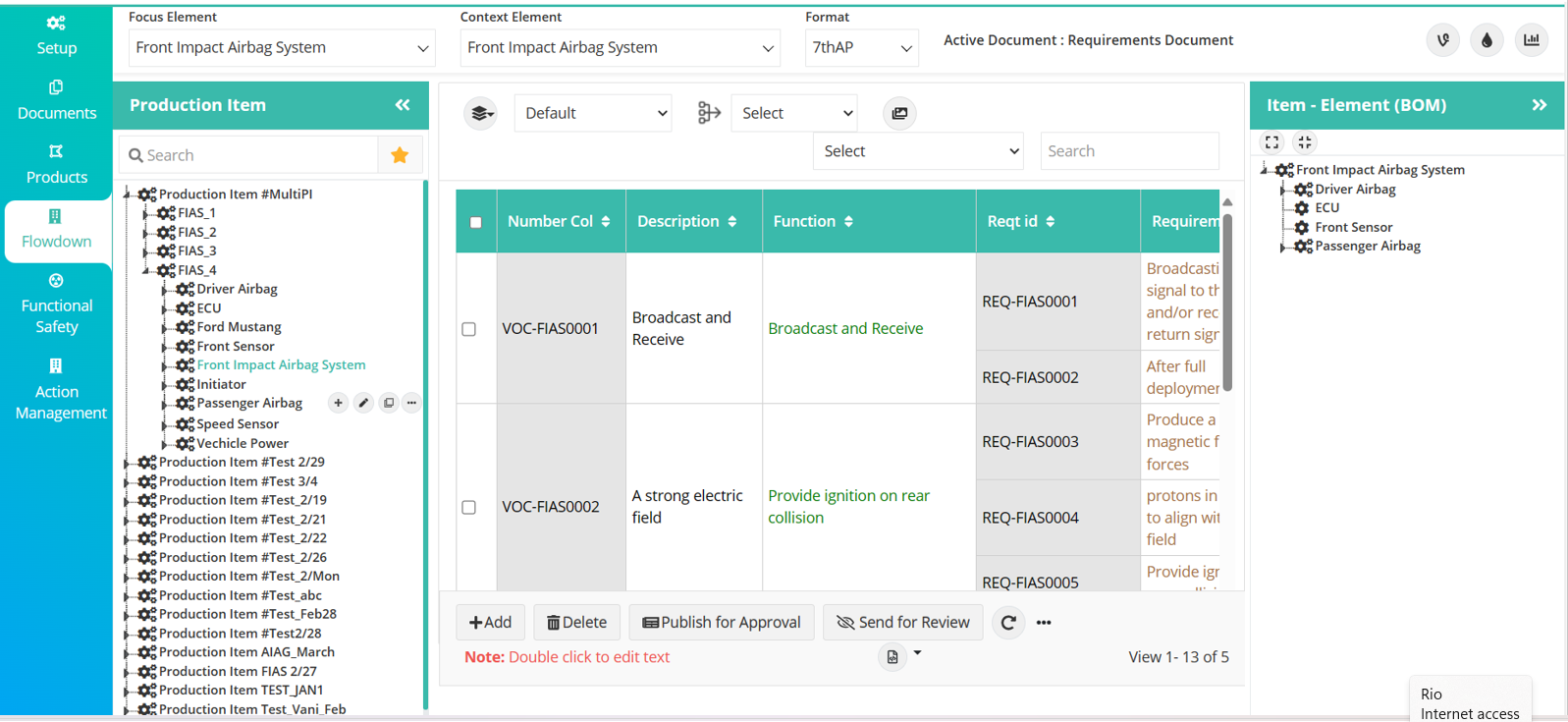Click the Publish for Approval button
The width and height of the screenshot is (1568, 722).
[722, 623]
